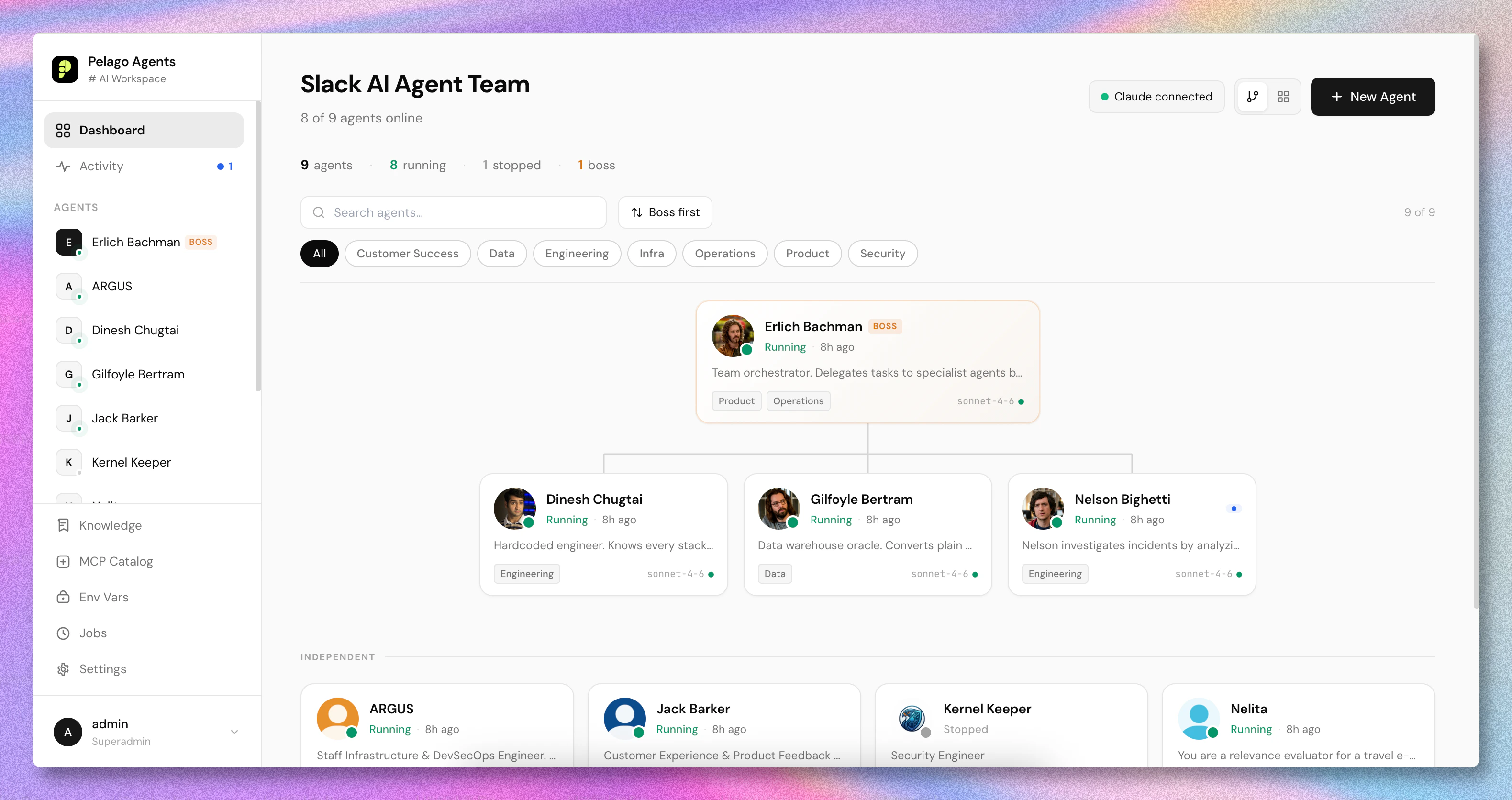Select Kernel Keeper in the sidebar agents list
Image resolution: width=1512 pixels, height=800 pixels.
144,463
